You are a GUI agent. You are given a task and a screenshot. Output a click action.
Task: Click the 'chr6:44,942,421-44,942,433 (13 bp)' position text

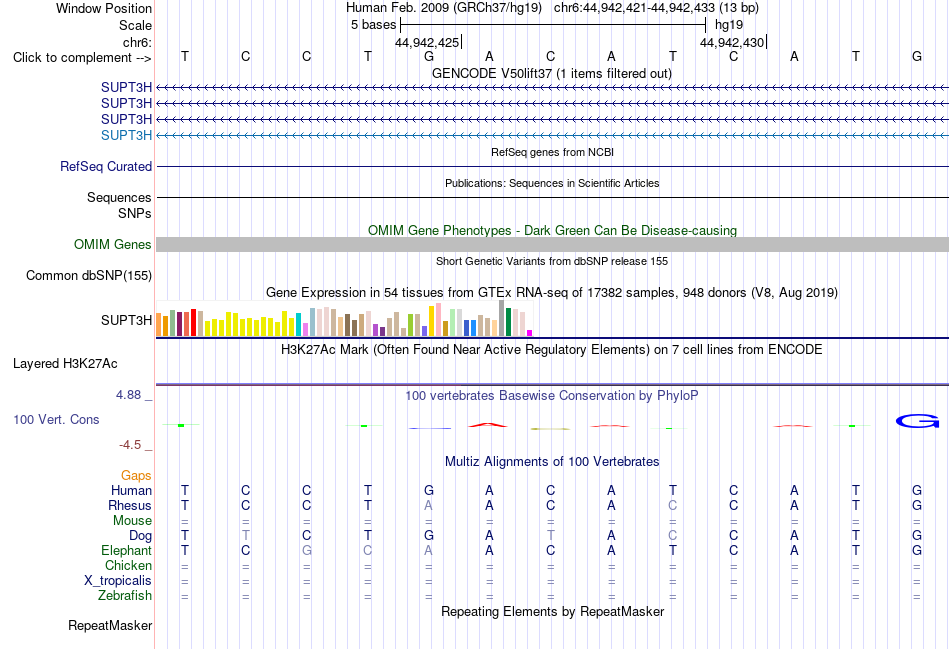(x=656, y=8)
